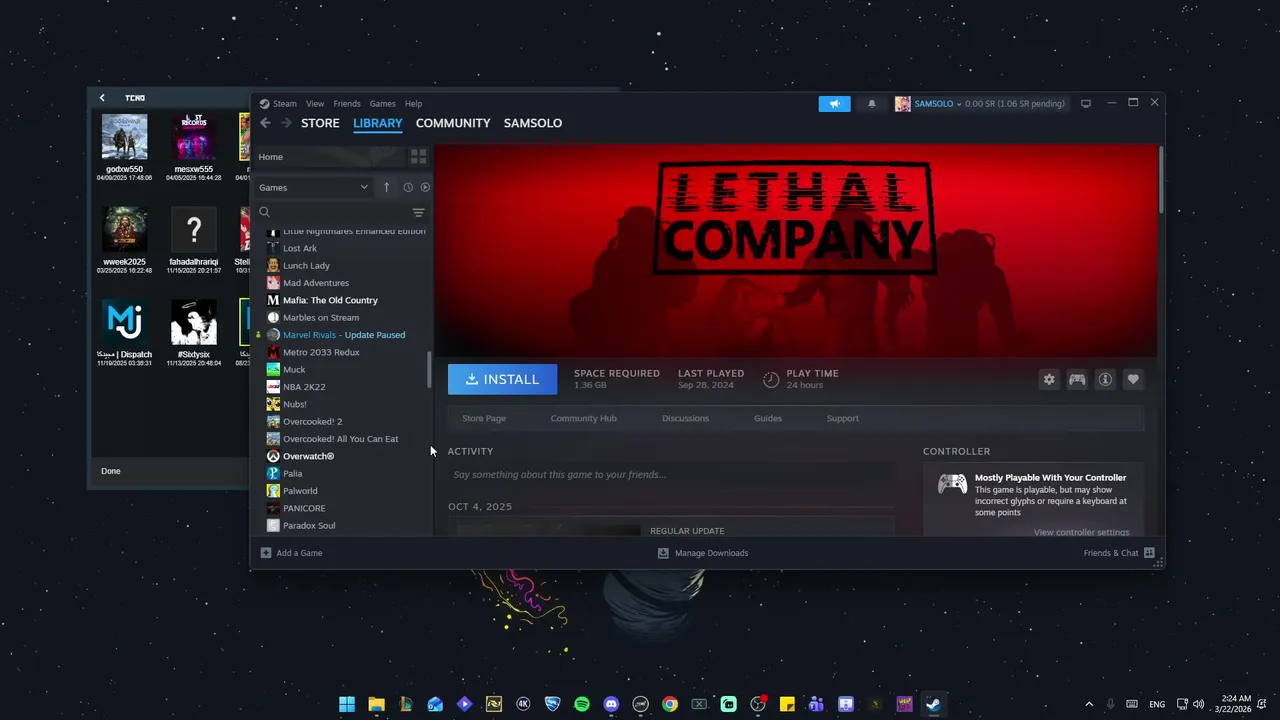Show hidden system tray icons chevron

[x=1089, y=704]
